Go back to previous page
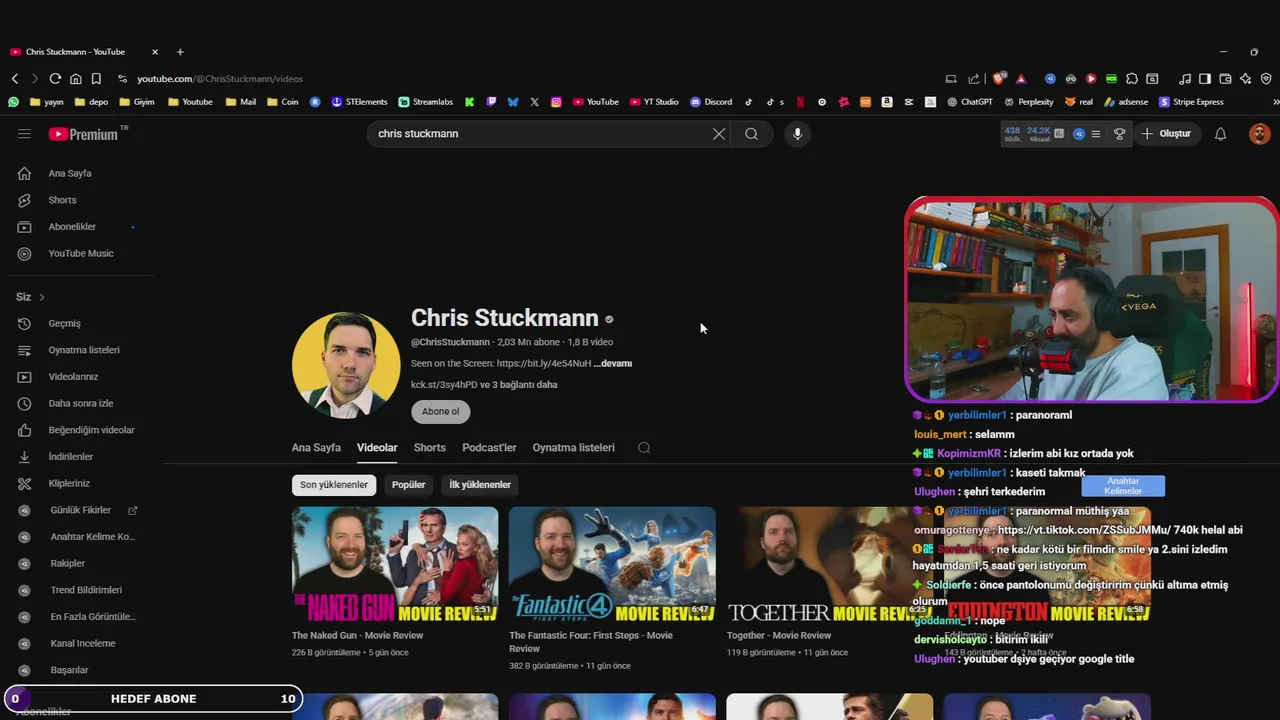The image size is (1280, 720). (x=15, y=79)
